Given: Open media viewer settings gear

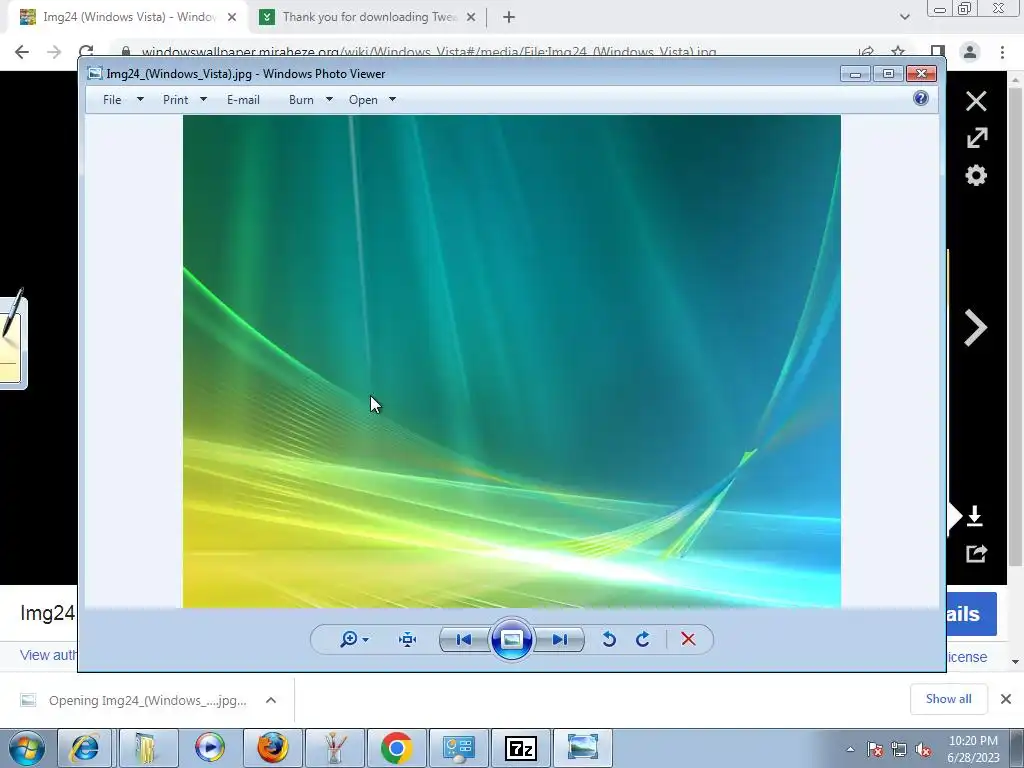Looking at the screenshot, I should (976, 175).
